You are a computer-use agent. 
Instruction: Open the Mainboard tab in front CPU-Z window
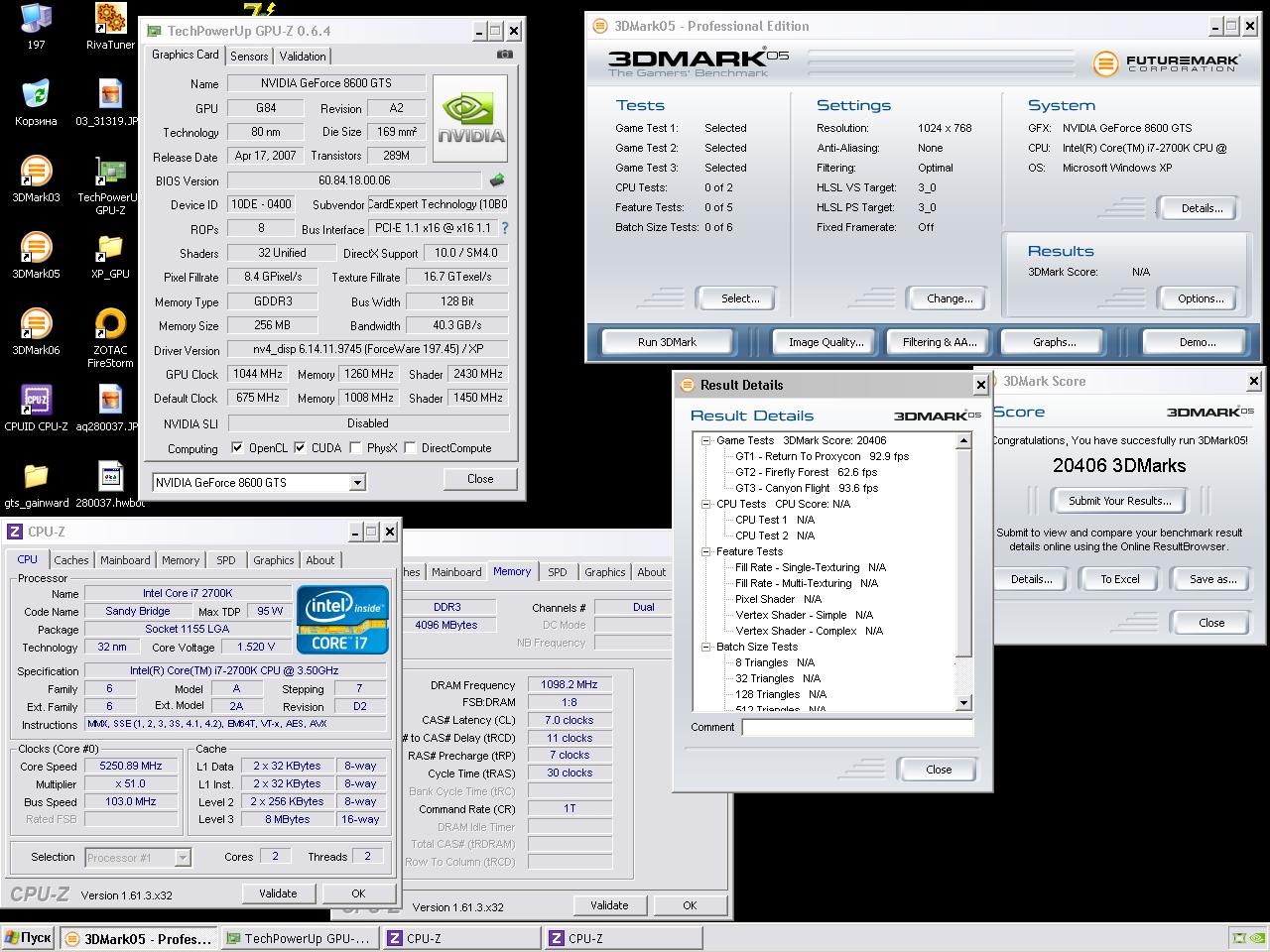(x=125, y=560)
